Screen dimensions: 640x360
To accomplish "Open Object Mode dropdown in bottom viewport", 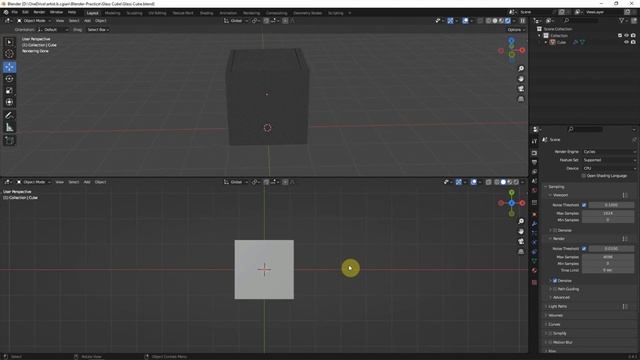I will [34, 182].
